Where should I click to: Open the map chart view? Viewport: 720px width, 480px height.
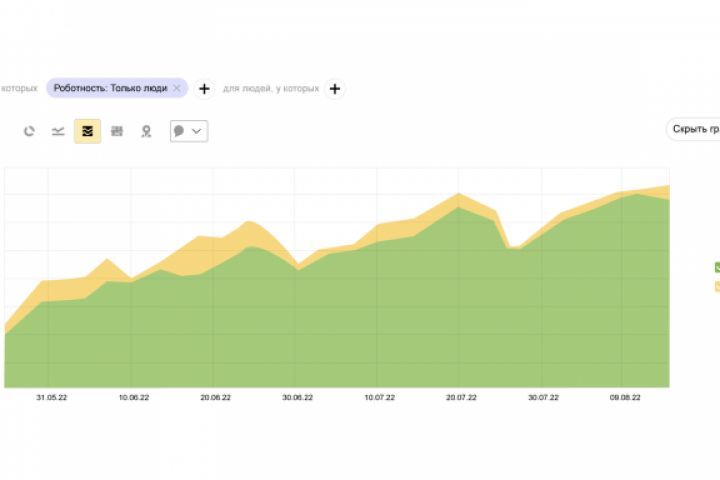coord(146,131)
